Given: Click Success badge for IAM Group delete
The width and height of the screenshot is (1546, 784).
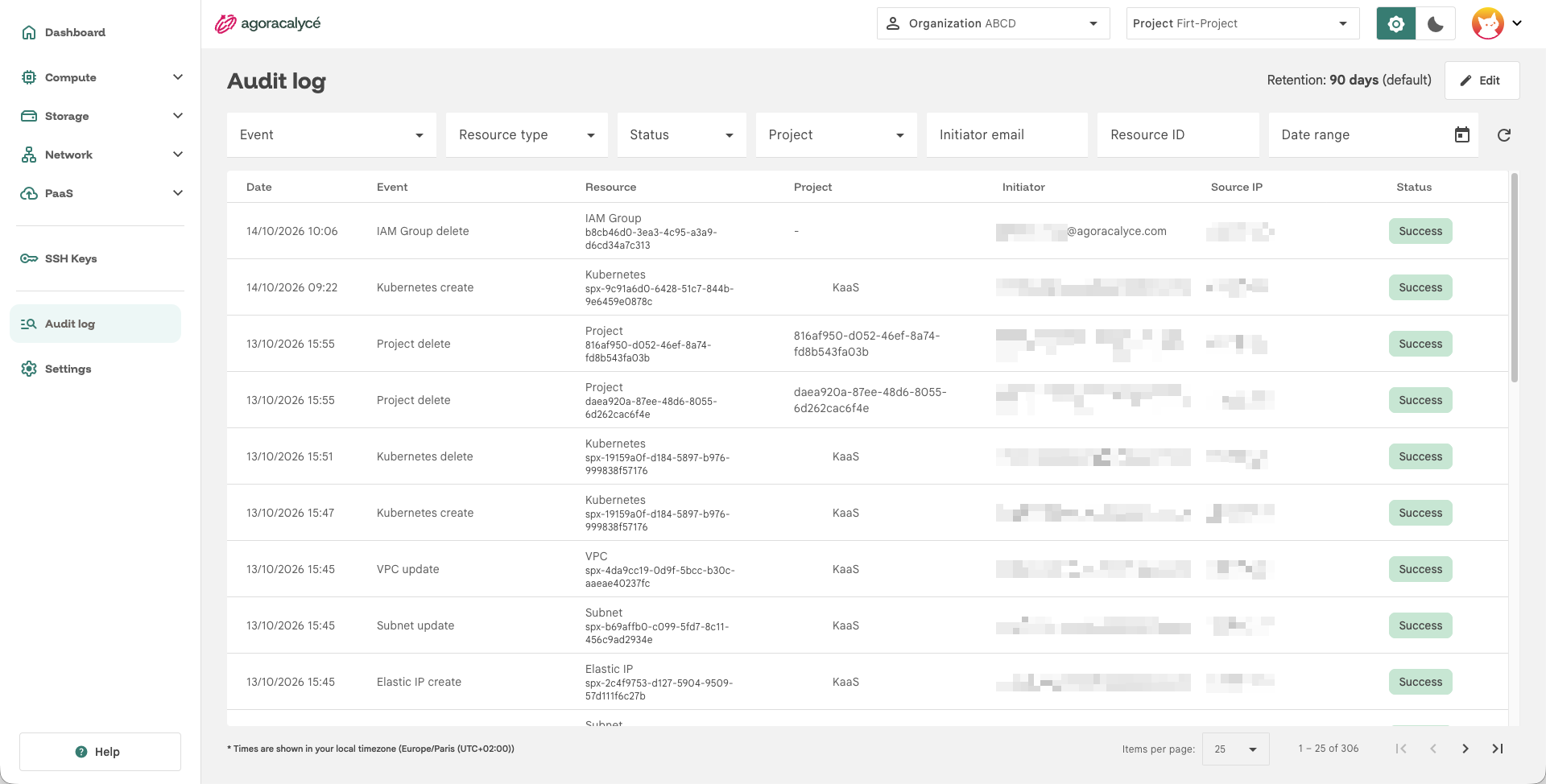Looking at the screenshot, I should 1420,231.
